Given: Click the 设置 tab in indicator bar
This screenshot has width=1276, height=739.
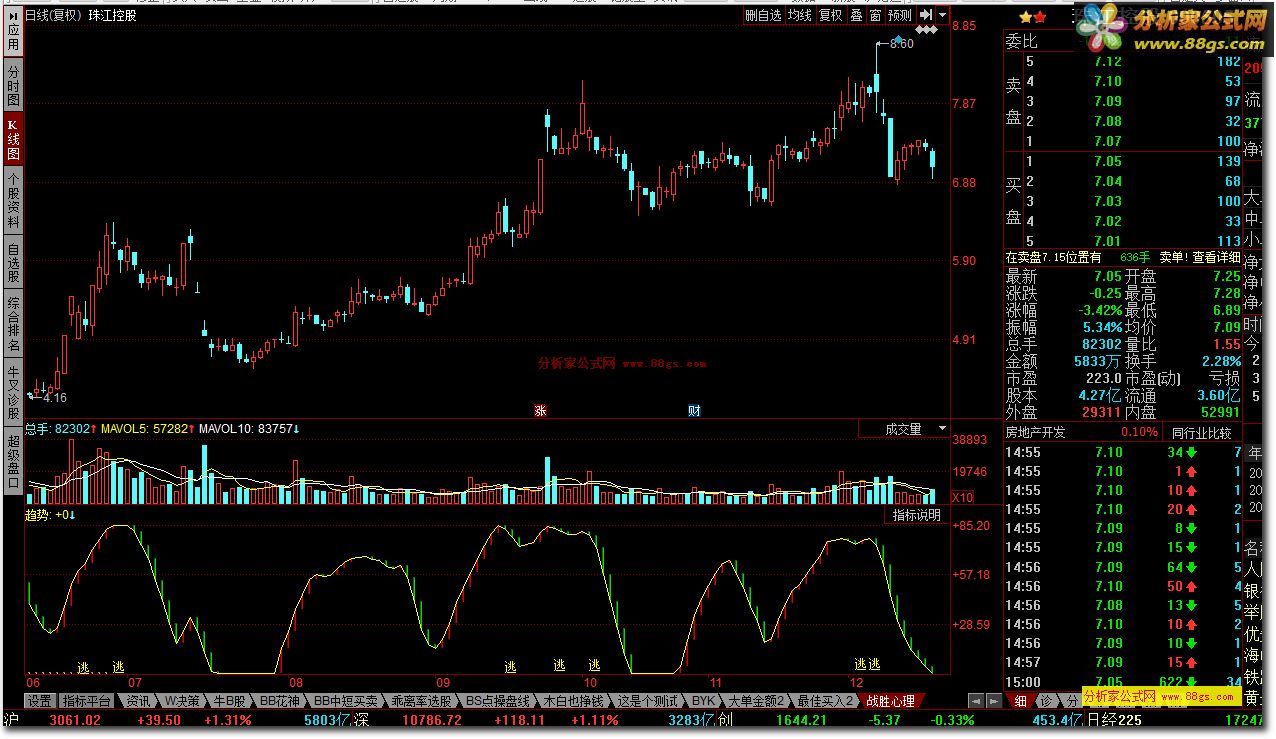Looking at the screenshot, I should (x=39, y=701).
